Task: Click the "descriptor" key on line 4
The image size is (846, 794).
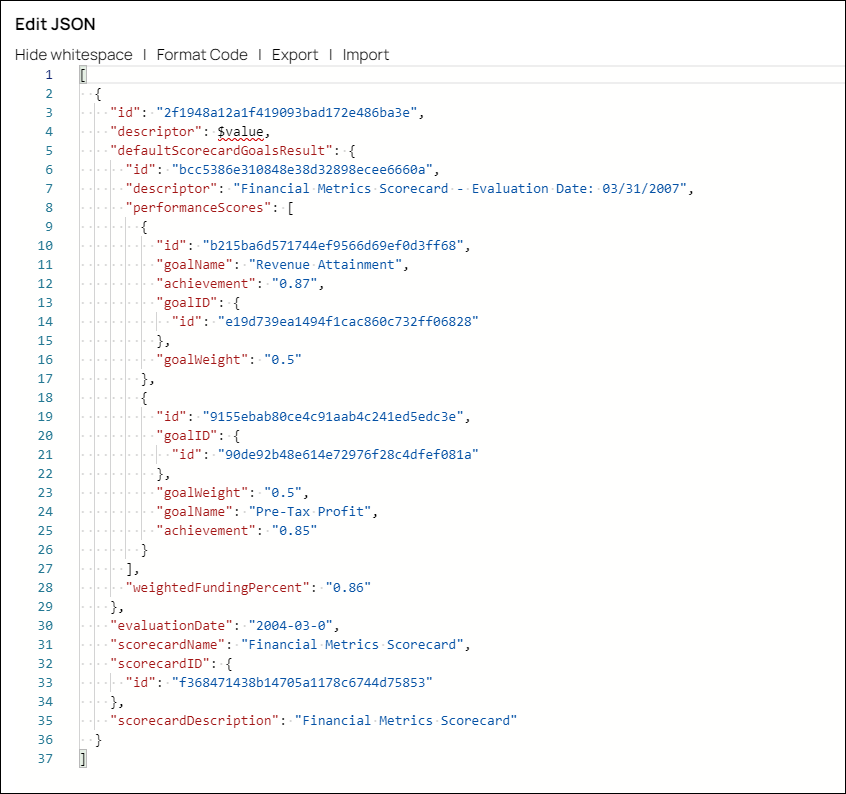Action: point(156,132)
